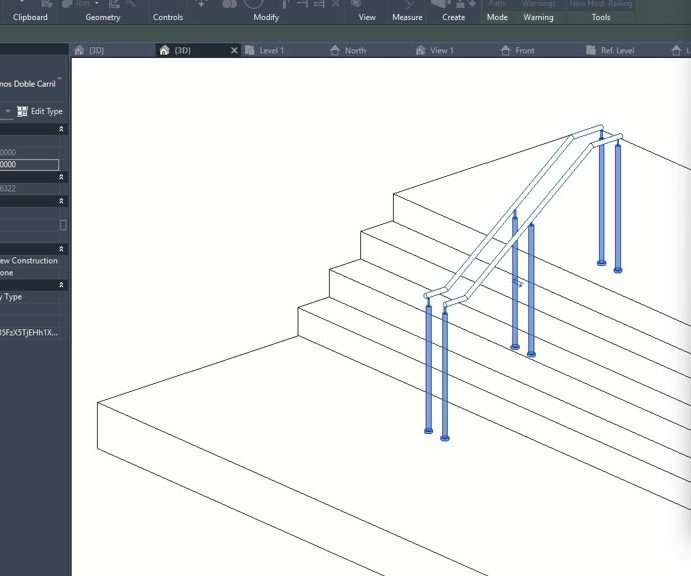Collapse the Properties group containing the checkbox

coord(61,201)
